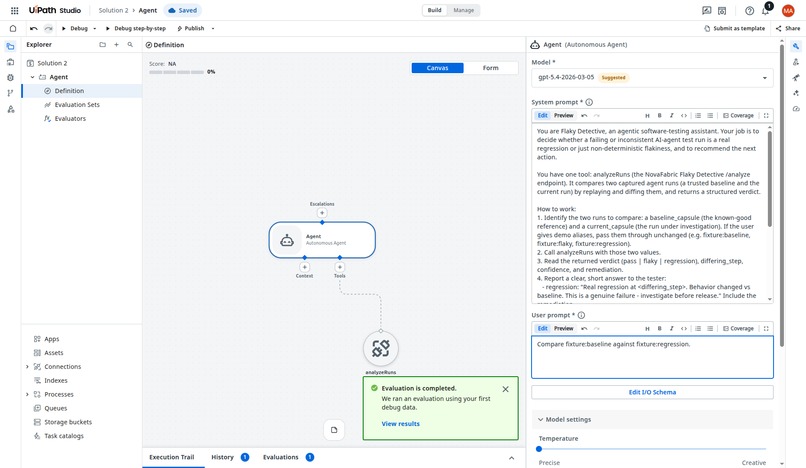806x468 pixels.
Task: Open the Execution Trail tab
Action: (172, 457)
